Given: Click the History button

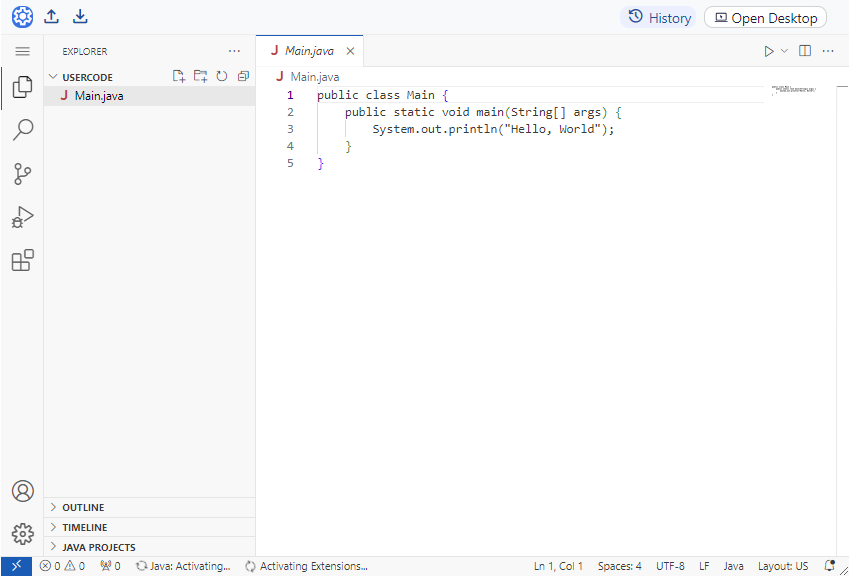Looking at the screenshot, I should [659, 18].
